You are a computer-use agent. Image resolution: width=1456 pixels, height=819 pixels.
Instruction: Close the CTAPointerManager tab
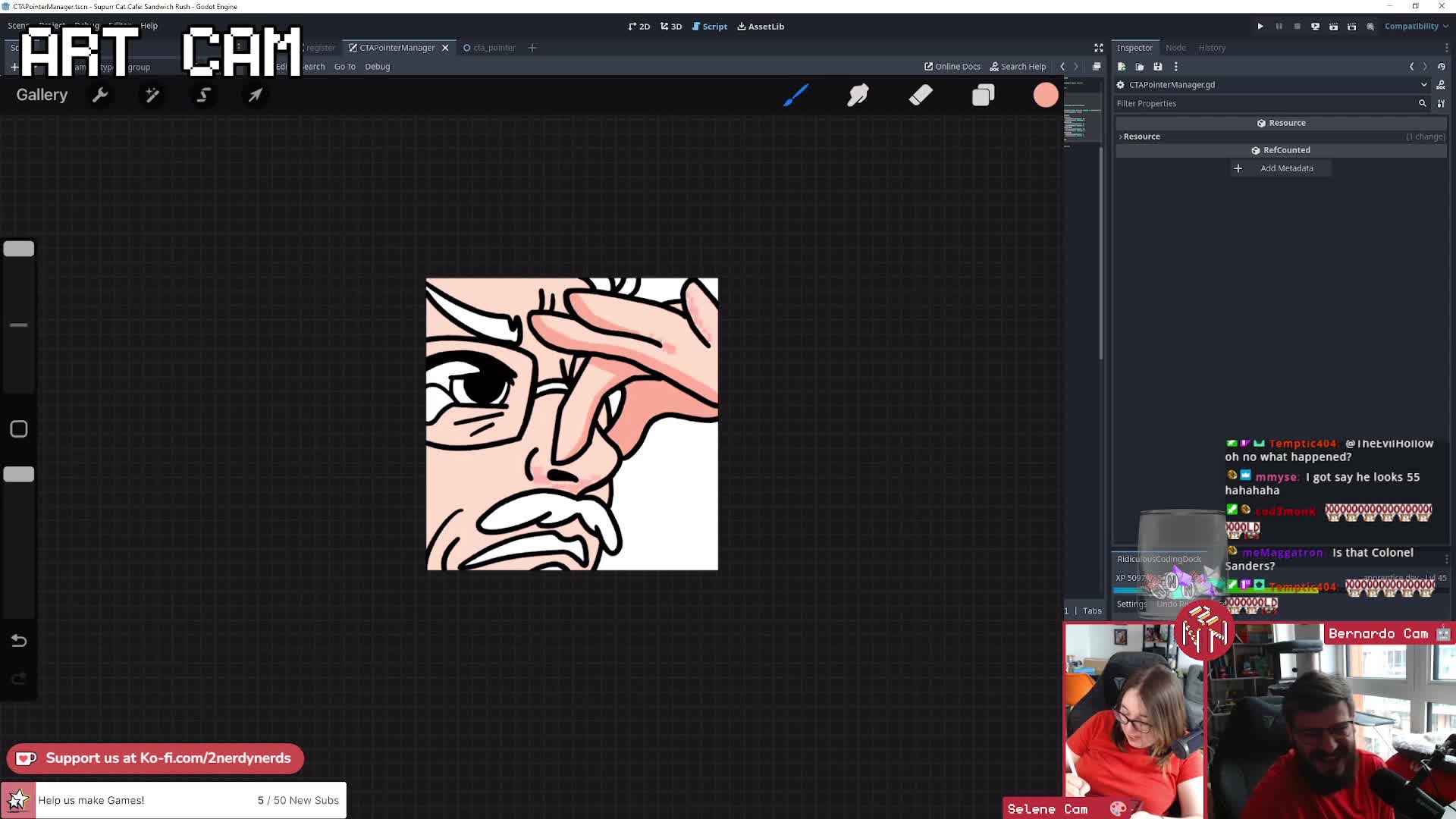[x=445, y=48]
